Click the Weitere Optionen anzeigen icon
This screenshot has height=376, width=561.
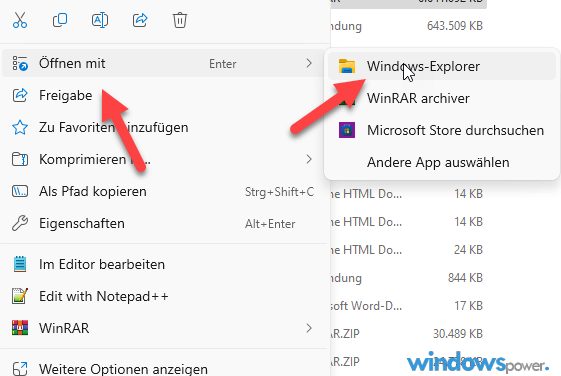coord(20,369)
